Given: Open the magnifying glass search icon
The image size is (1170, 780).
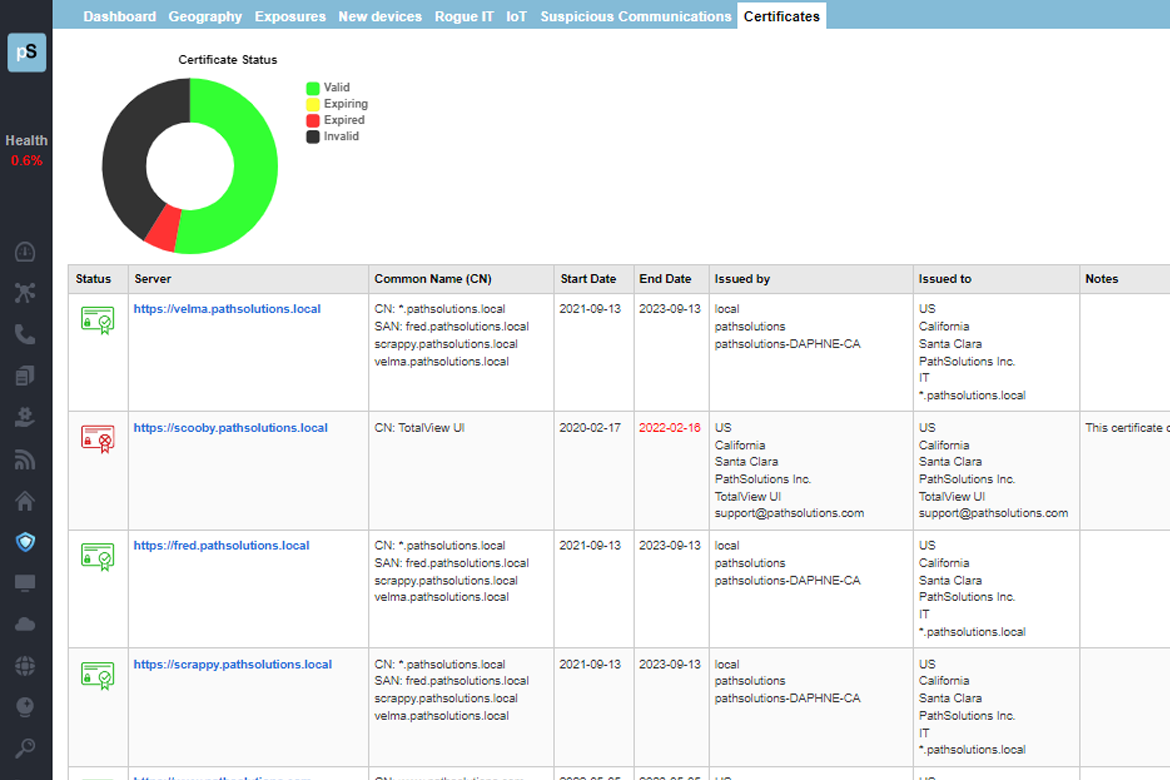Looking at the screenshot, I should pos(25,748).
